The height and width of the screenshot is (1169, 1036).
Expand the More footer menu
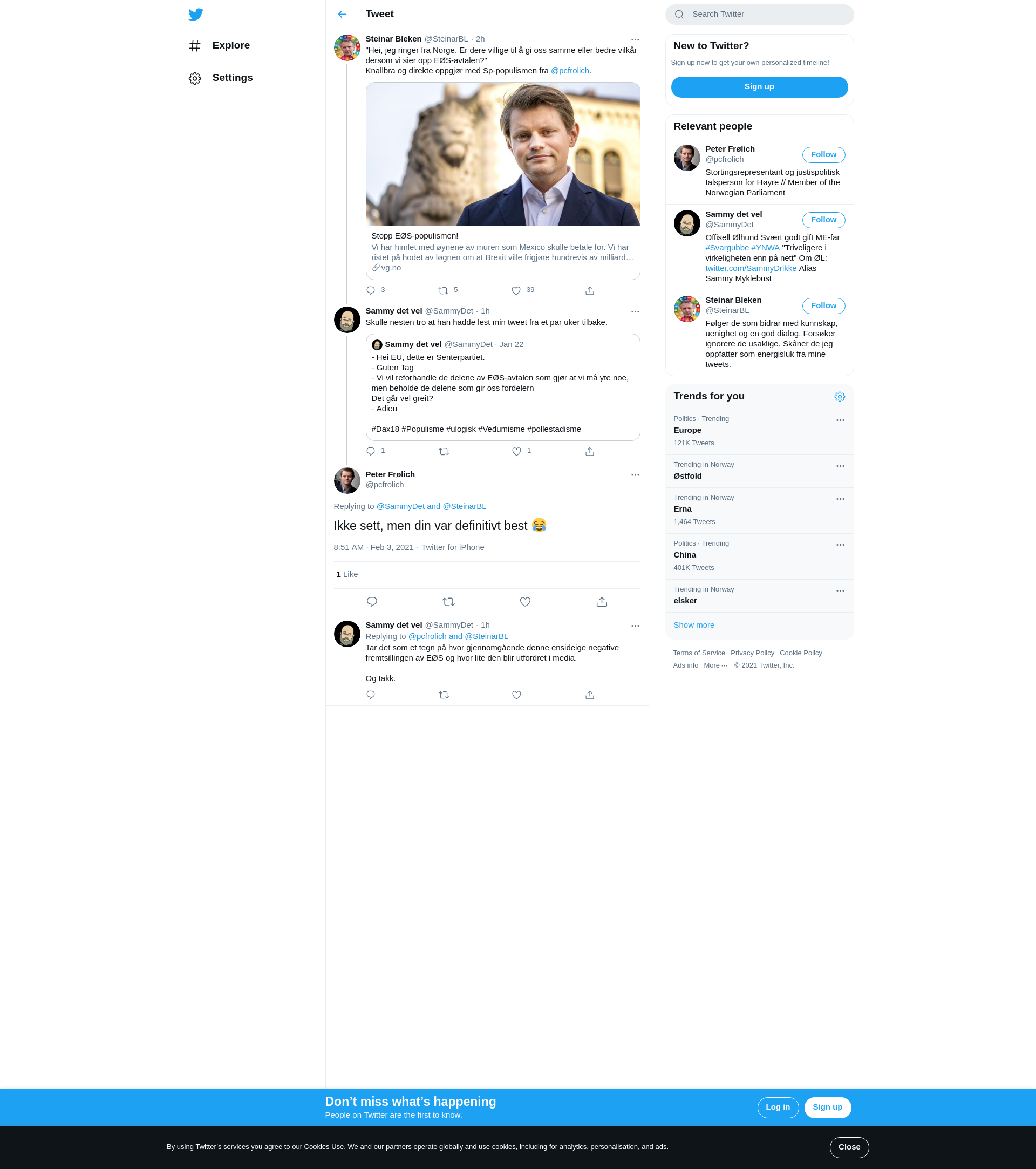coord(715,665)
